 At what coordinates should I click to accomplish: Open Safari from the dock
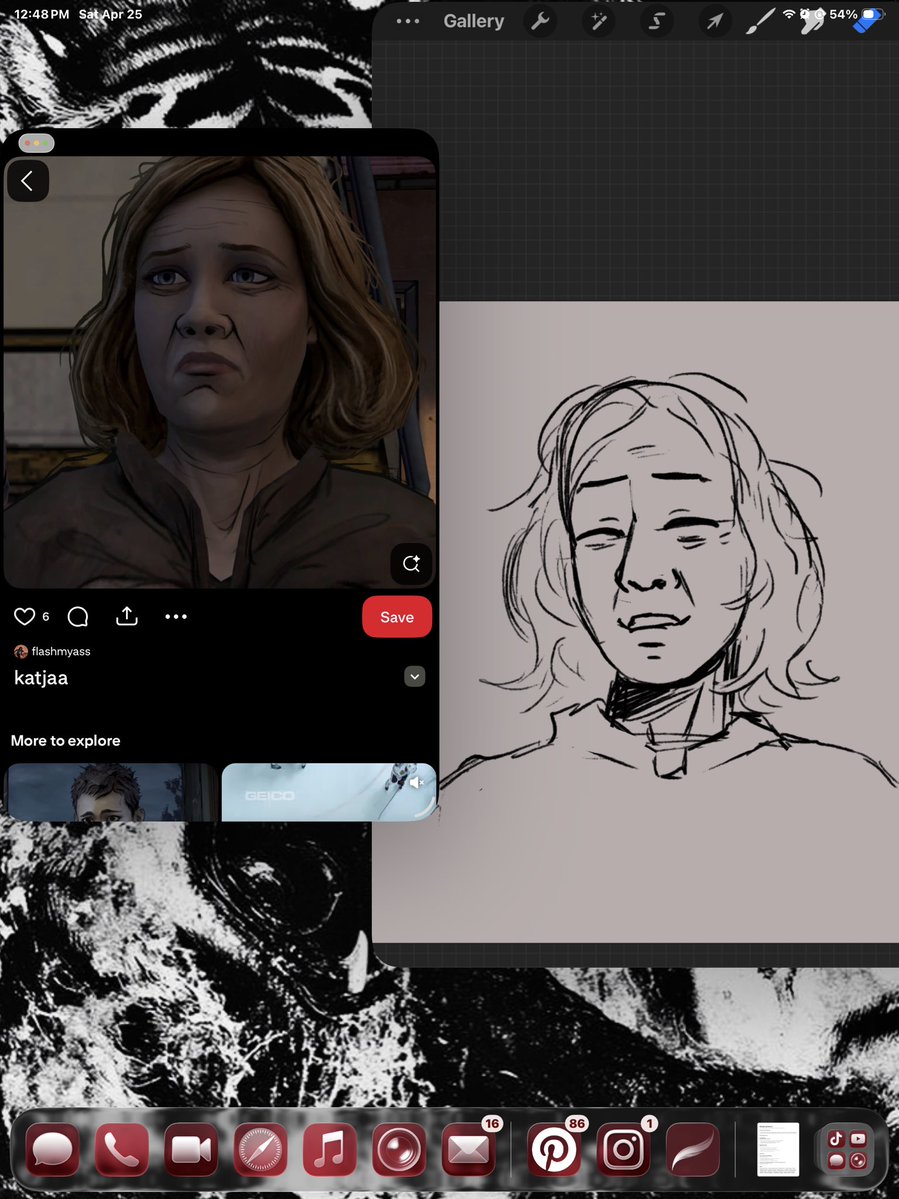[261, 1149]
